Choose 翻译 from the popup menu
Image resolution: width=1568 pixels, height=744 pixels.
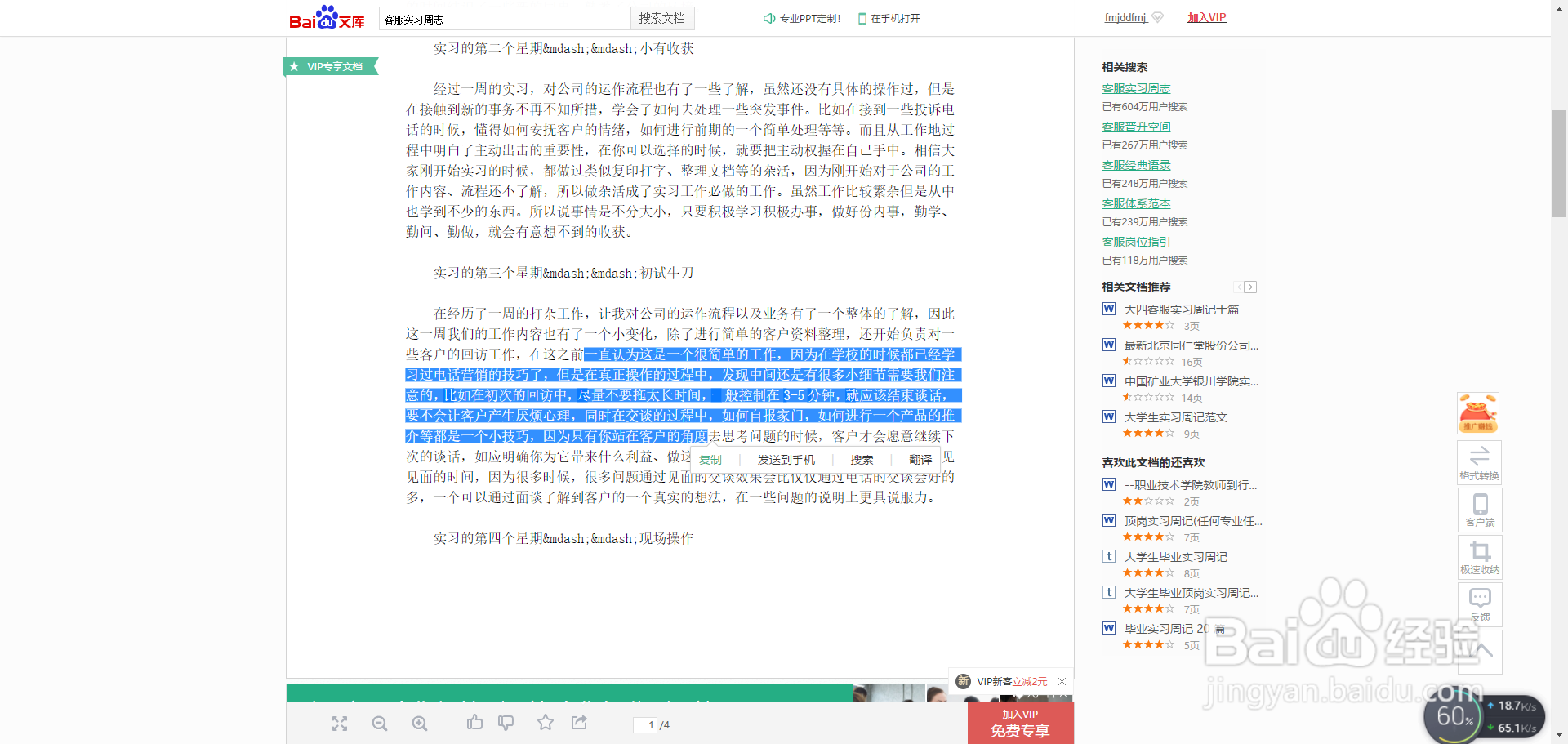pos(920,459)
